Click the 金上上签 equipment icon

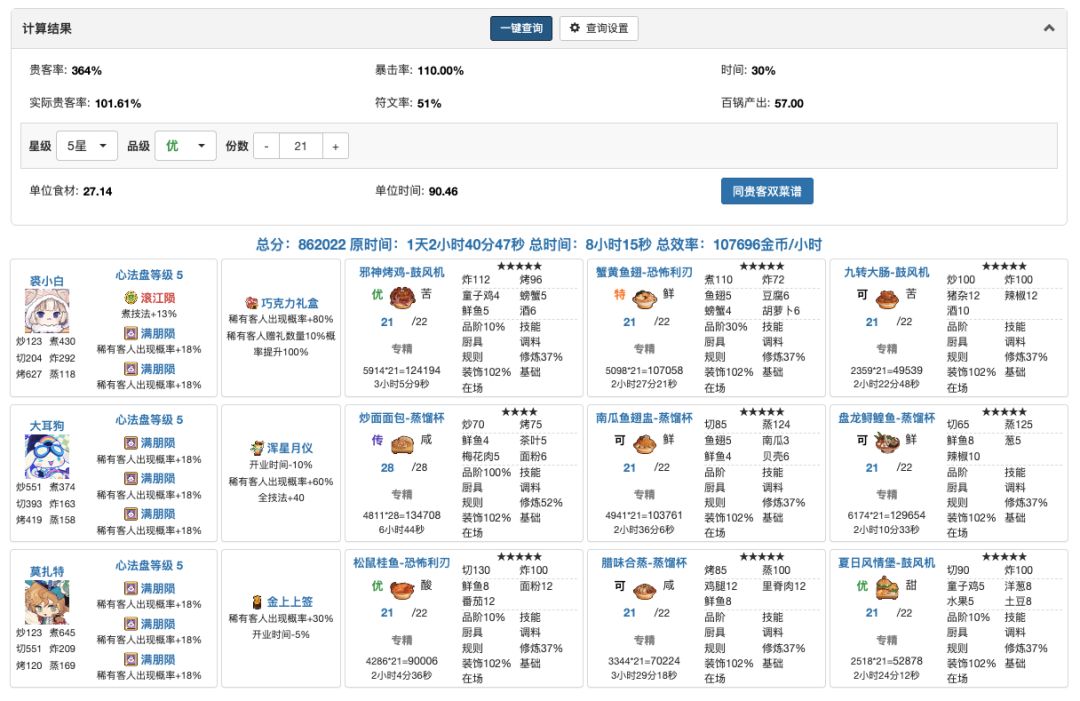coord(257,602)
